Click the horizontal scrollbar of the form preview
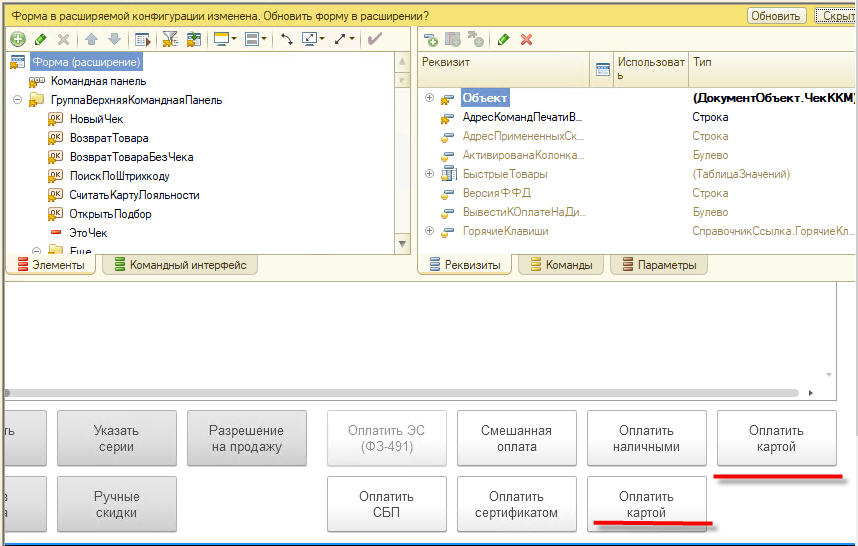This screenshot has height=546, width=858. [400, 393]
